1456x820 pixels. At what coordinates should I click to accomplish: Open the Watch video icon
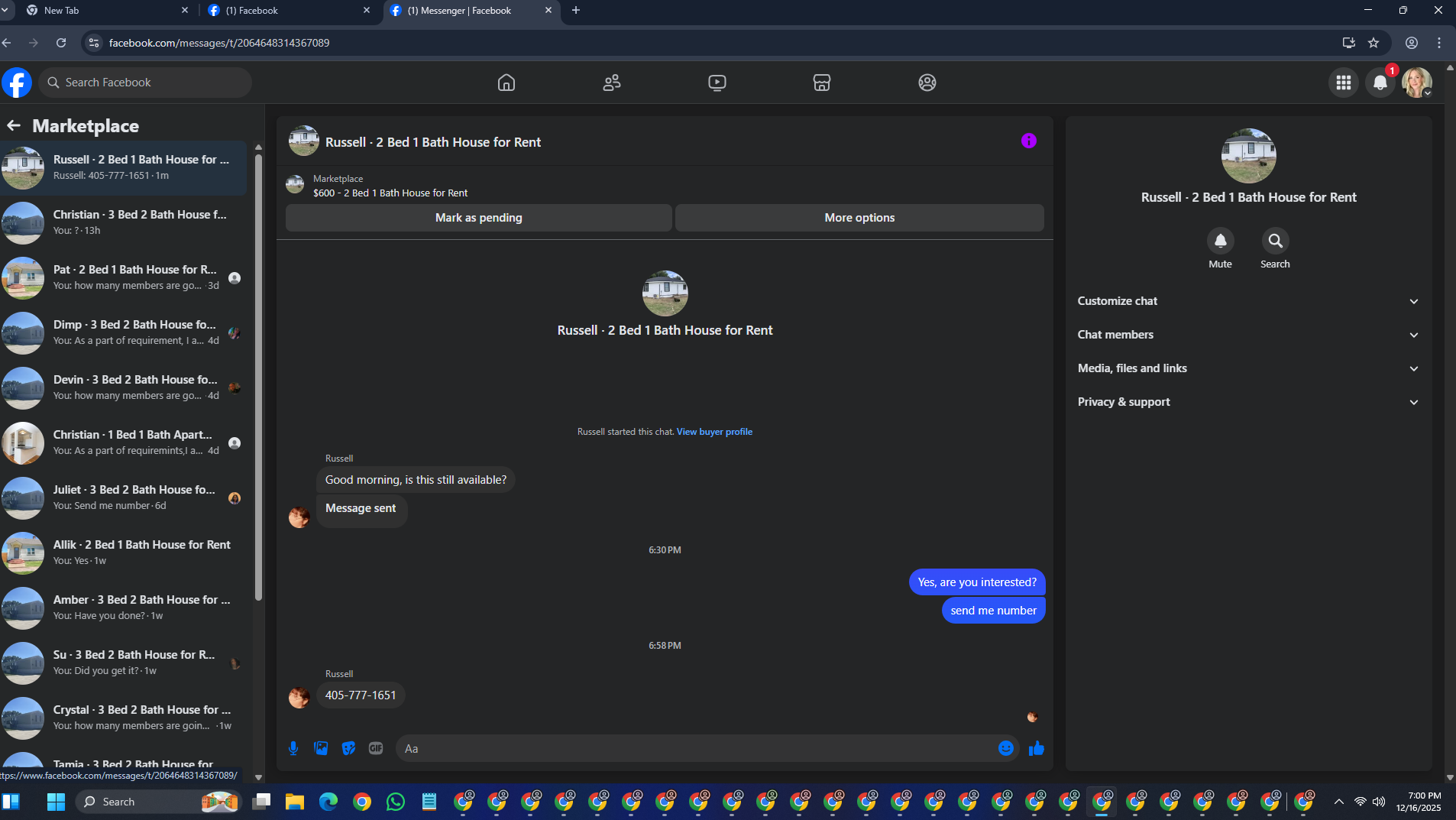pyautogui.click(x=717, y=83)
